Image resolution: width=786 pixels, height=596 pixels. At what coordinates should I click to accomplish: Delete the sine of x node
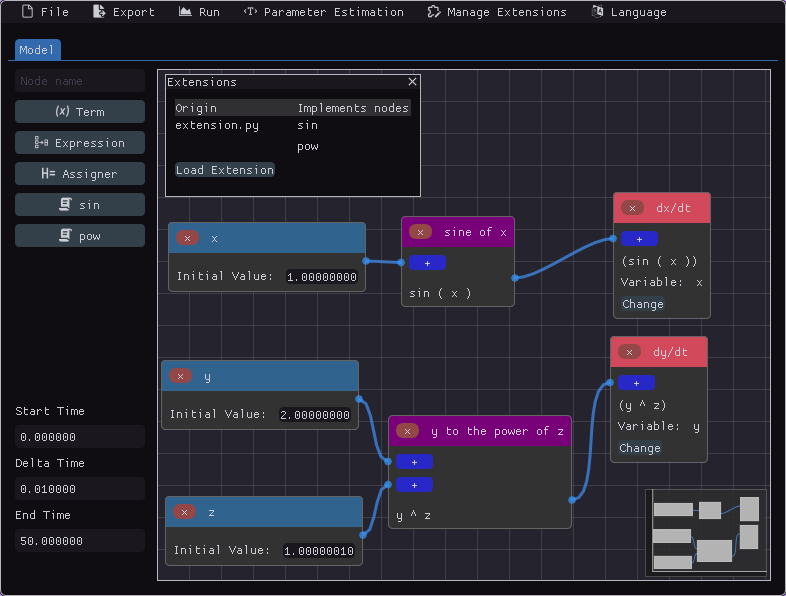(x=421, y=232)
